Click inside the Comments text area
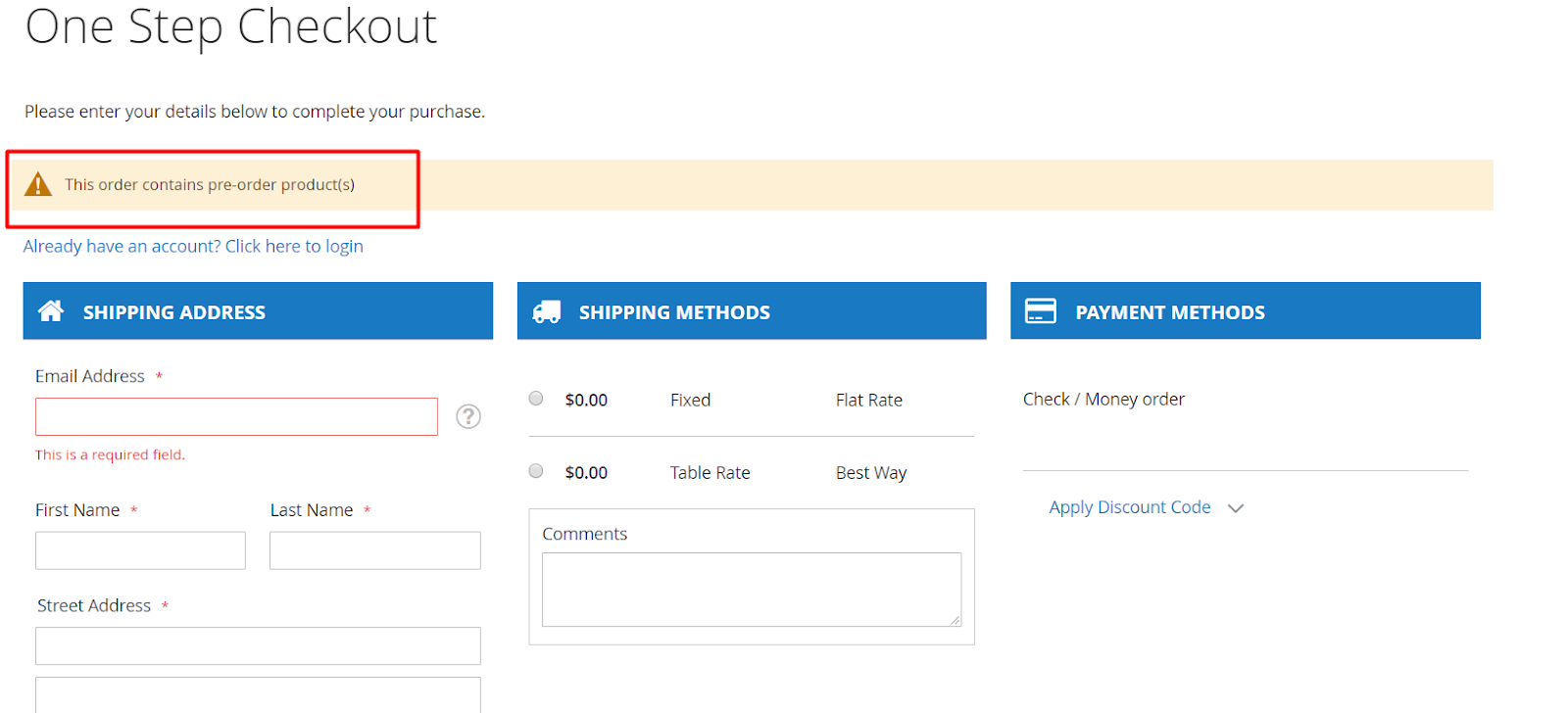Viewport: 1568px width, 713px height. (x=751, y=589)
